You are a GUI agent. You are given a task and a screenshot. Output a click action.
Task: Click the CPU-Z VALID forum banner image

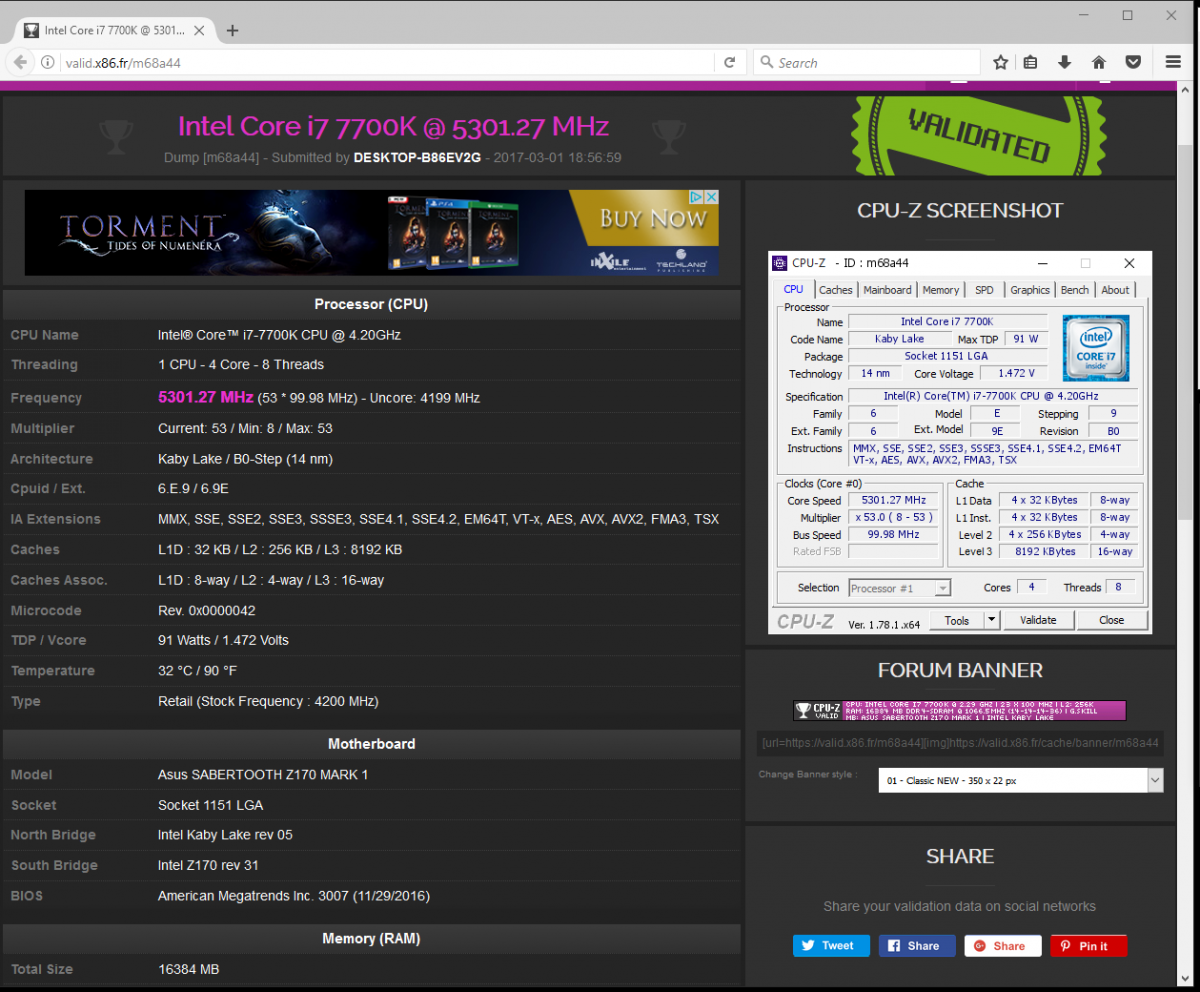(x=960, y=710)
